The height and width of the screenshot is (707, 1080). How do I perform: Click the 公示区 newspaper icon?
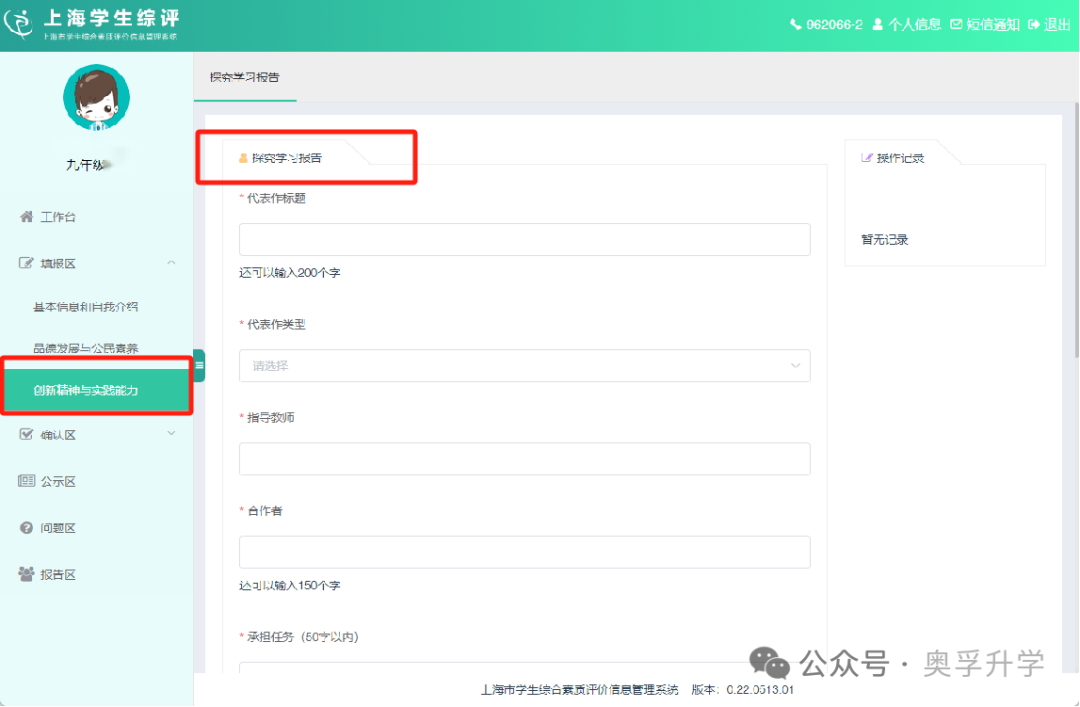pyautogui.click(x=27, y=481)
